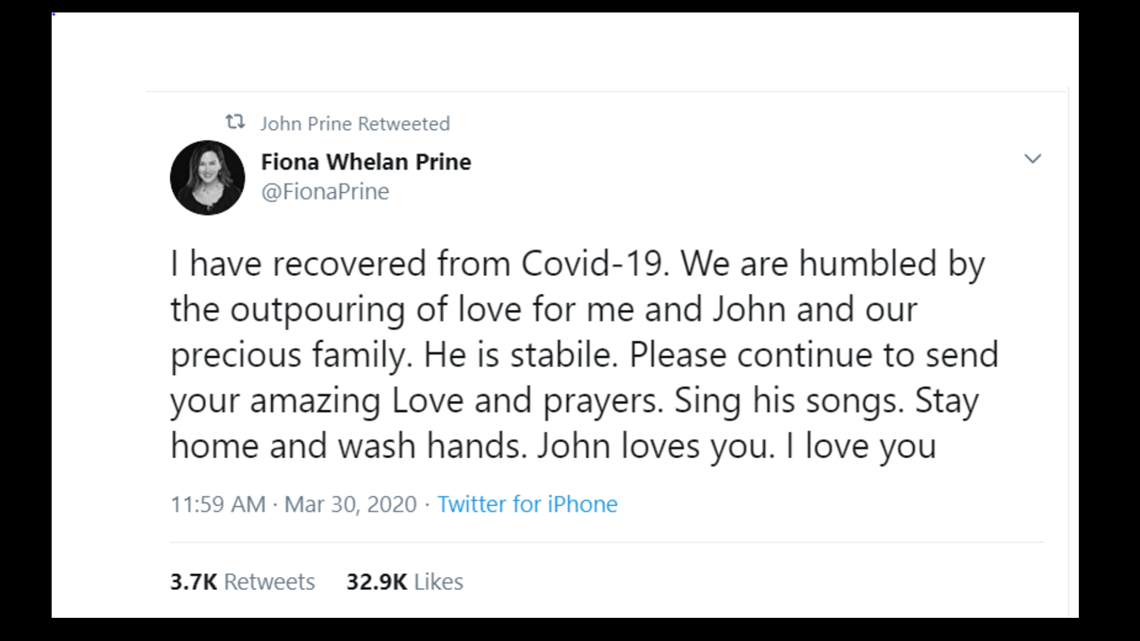
Task: Click the 11:59 AM time in the timestamp
Action: pos(218,504)
